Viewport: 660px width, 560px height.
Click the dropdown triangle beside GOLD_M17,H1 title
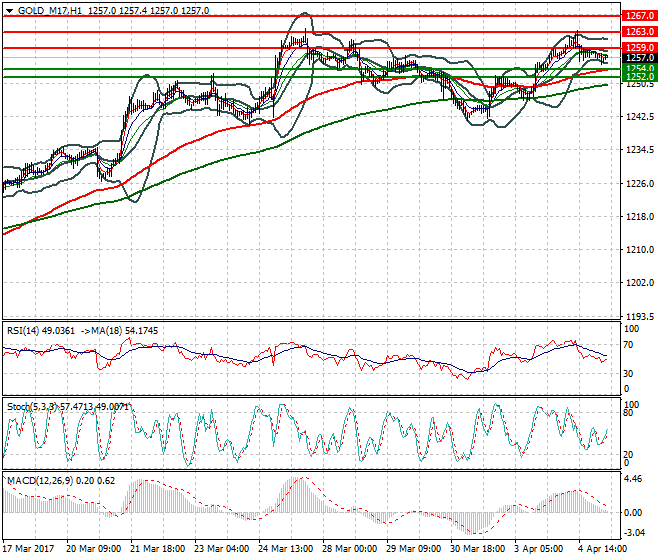point(9,11)
